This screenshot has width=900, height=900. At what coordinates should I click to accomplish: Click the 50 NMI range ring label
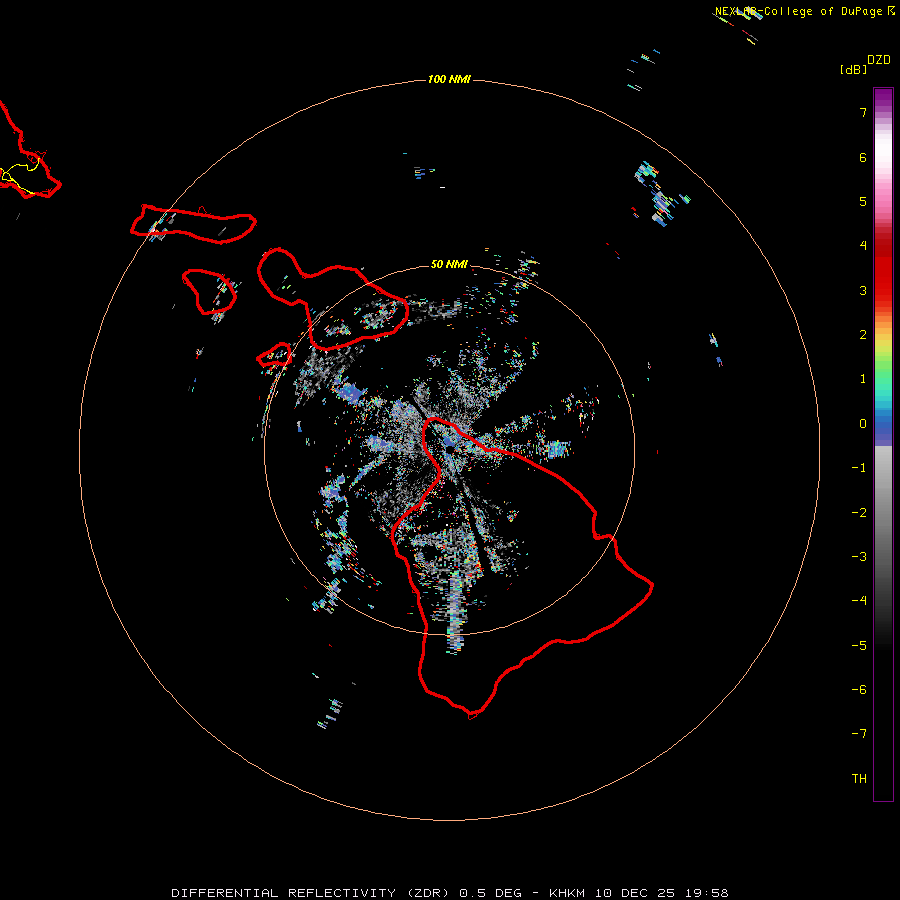tap(449, 265)
